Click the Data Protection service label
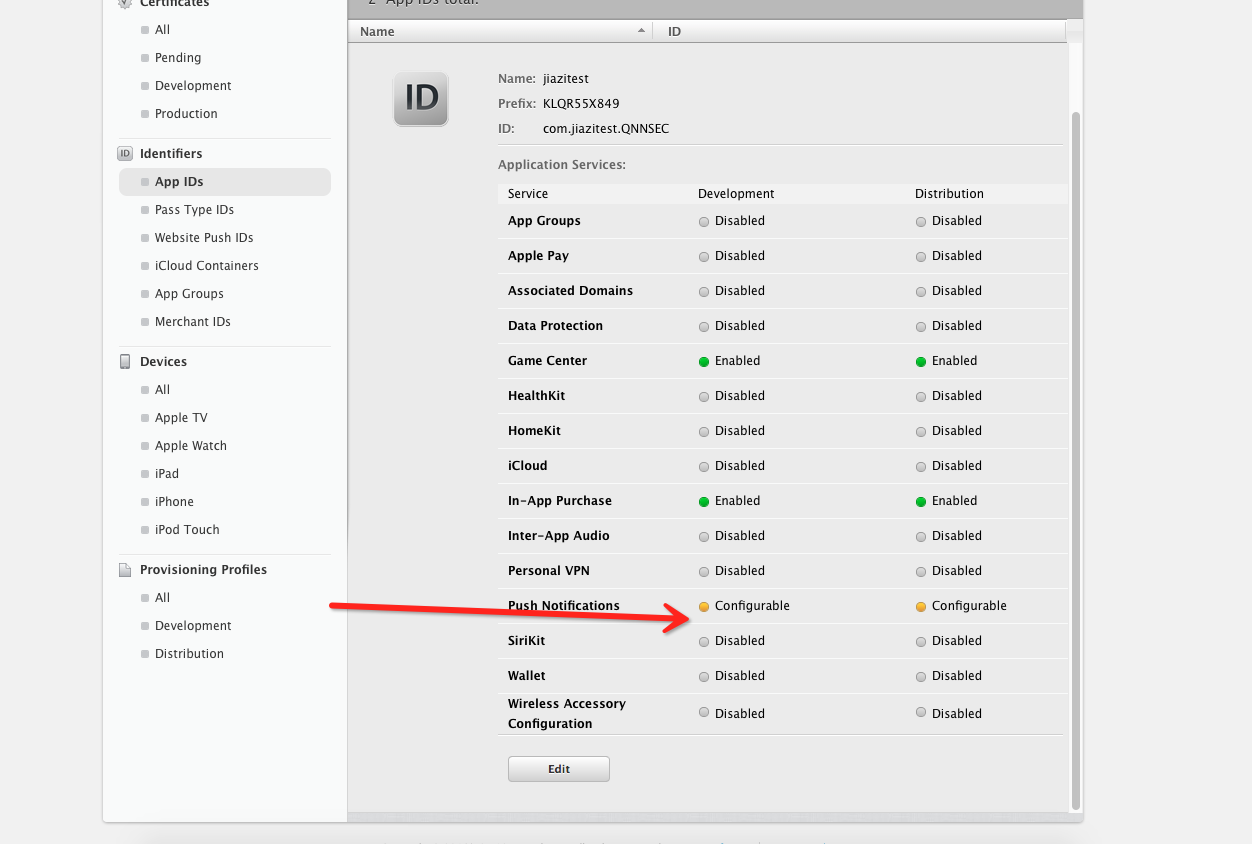This screenshot has height=844, width=1252. pyautogui.click(x=555, y=326)
